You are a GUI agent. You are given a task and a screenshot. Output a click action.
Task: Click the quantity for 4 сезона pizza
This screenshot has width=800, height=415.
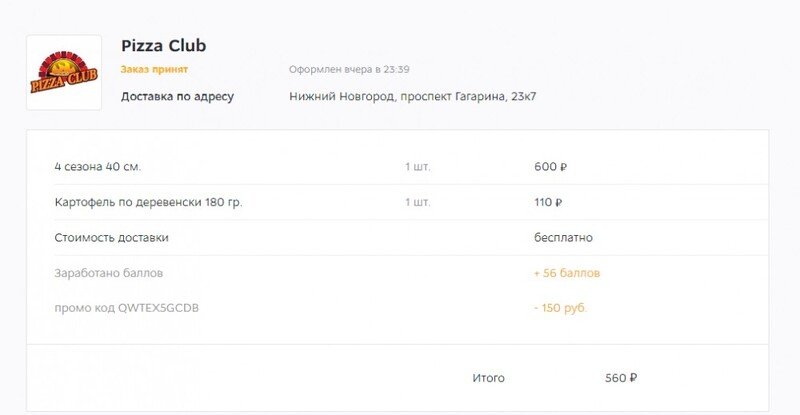pos(418,167)
